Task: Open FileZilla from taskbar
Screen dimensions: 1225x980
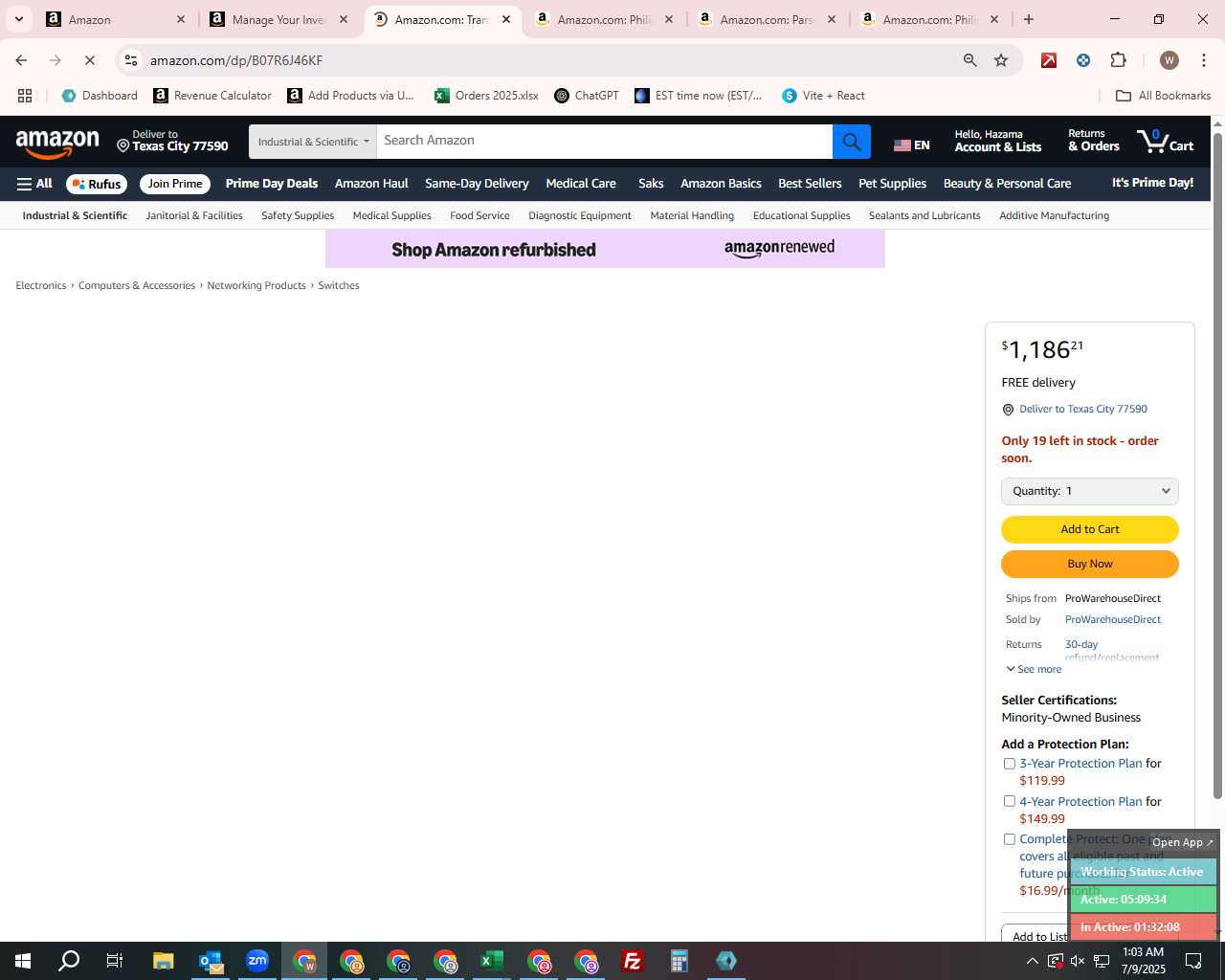Action: (x=633, y=961)
